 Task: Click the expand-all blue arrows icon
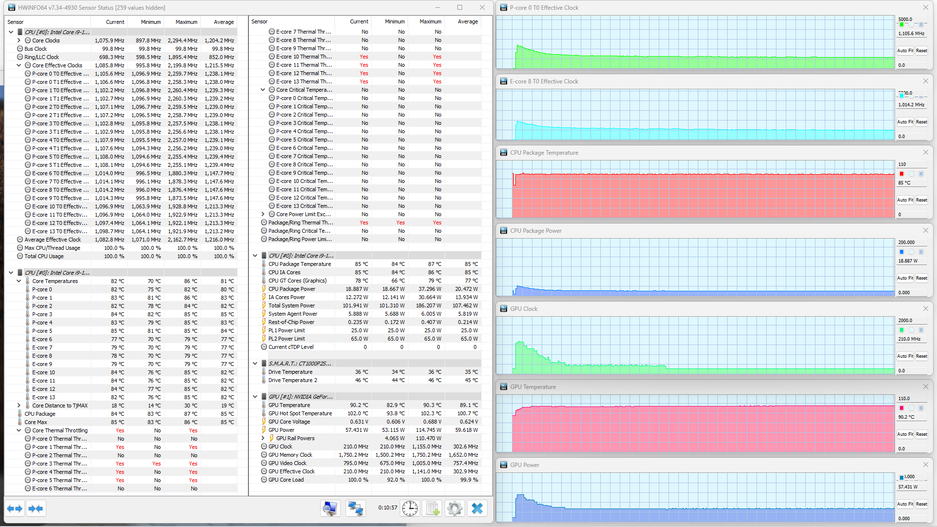14,508
